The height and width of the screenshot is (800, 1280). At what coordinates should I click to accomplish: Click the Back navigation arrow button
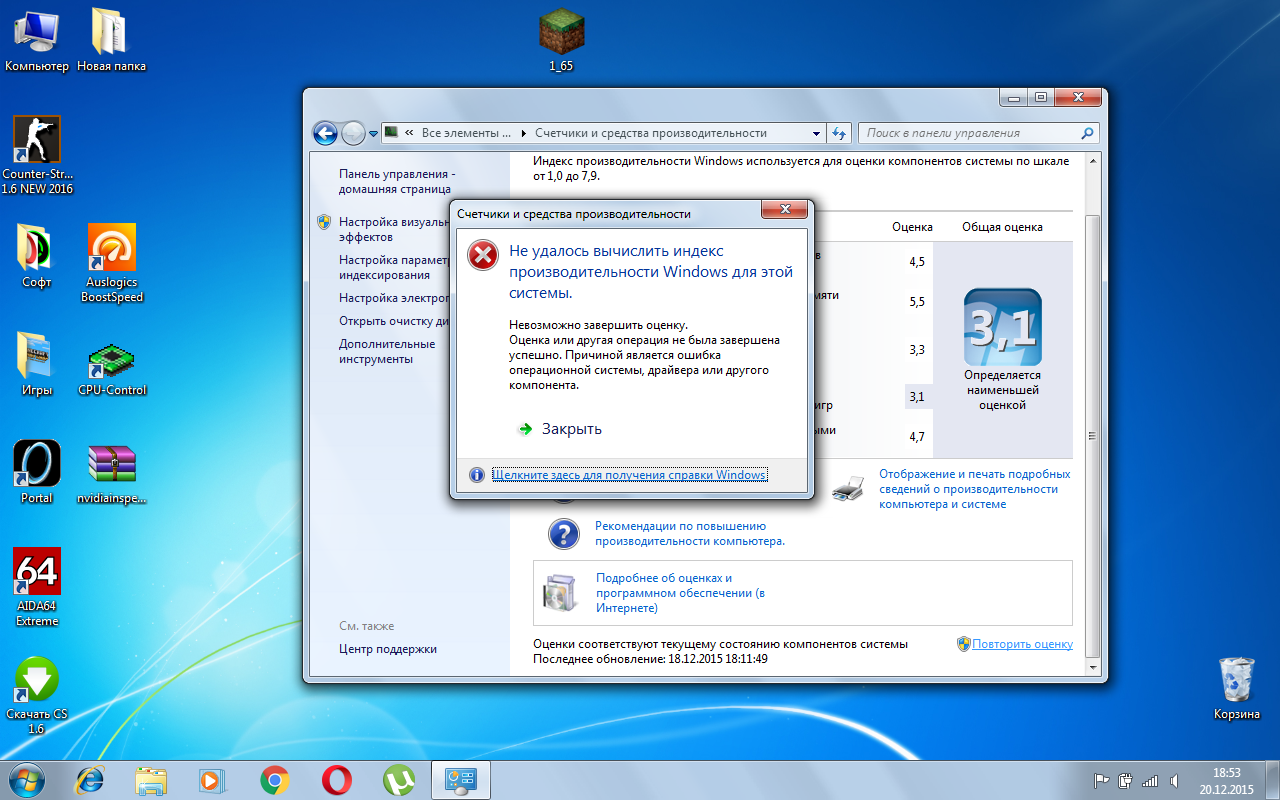(x=325, y=132)
